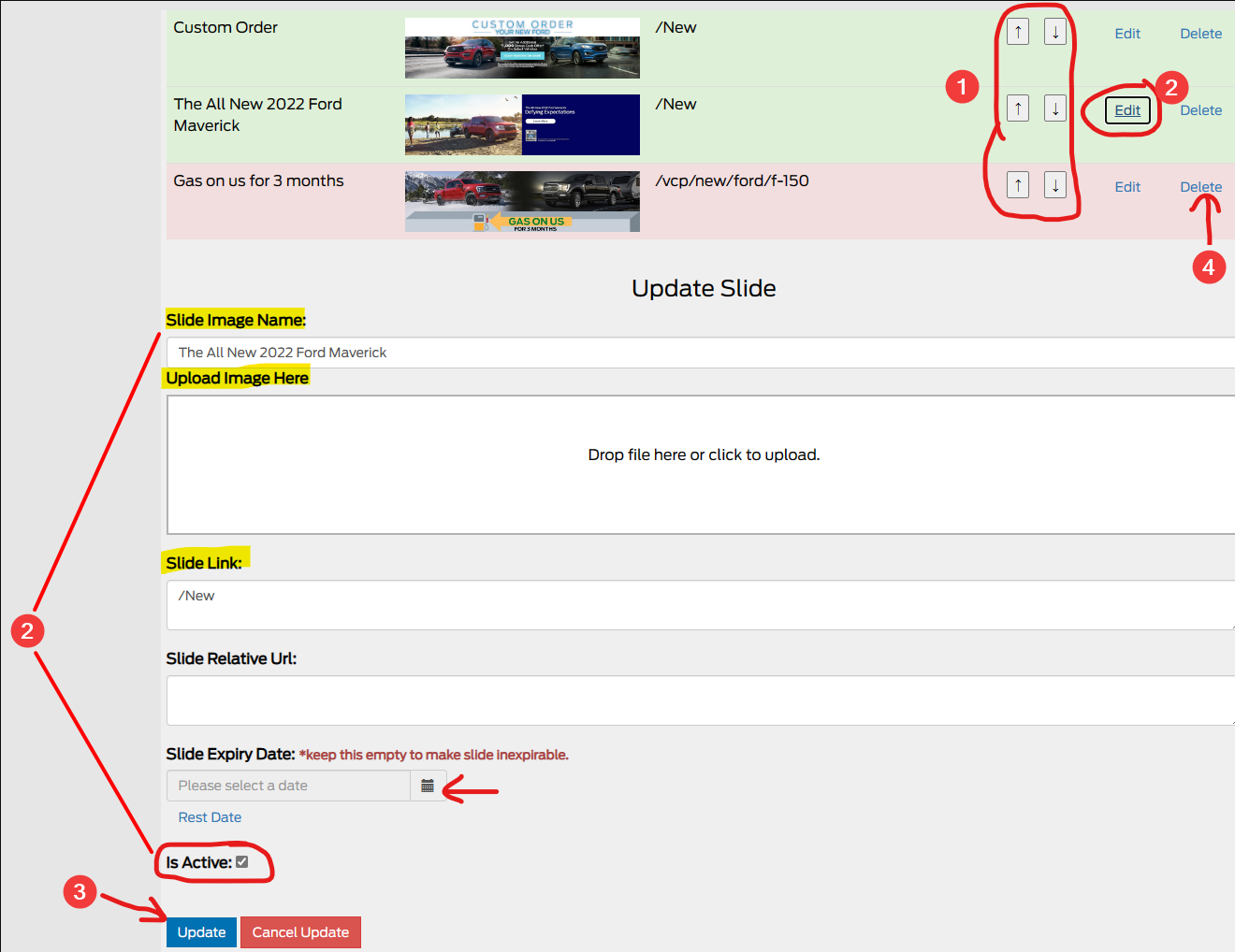Click the 'Slide Expiry Date:' label

coord(230,754)
